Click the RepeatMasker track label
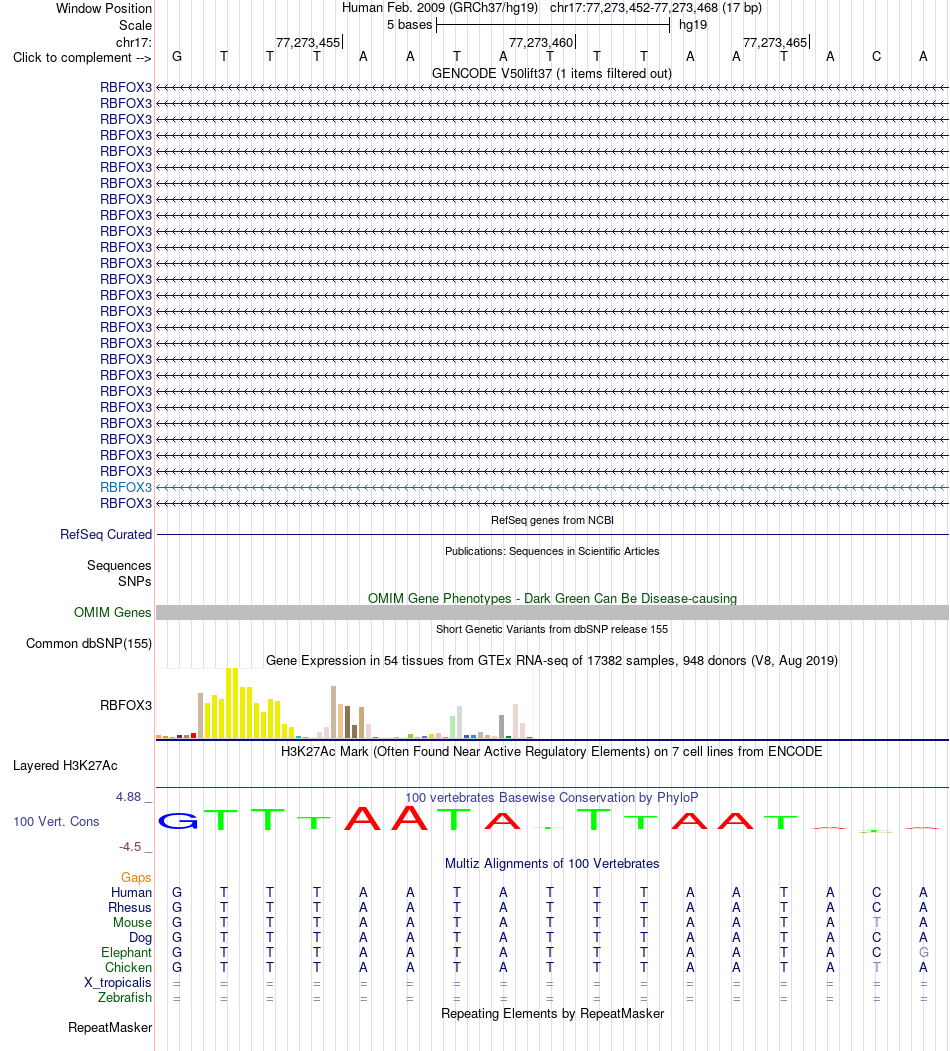The image size is (950, 1051). (110, 1028)
